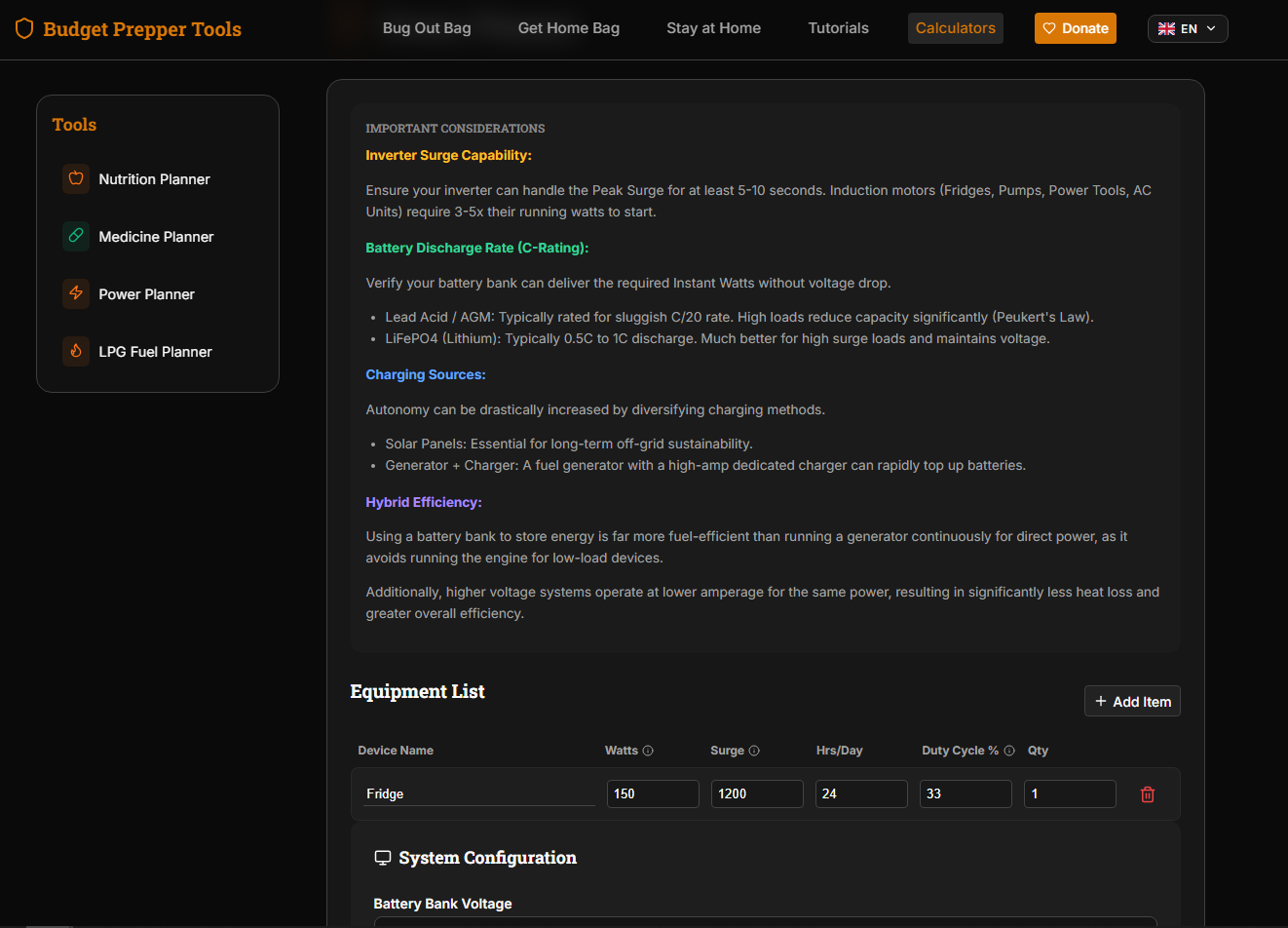Open Medicine Planner from Tools sidebar
The height and width of the screenshot is (928, 1288).
point(158,237)
